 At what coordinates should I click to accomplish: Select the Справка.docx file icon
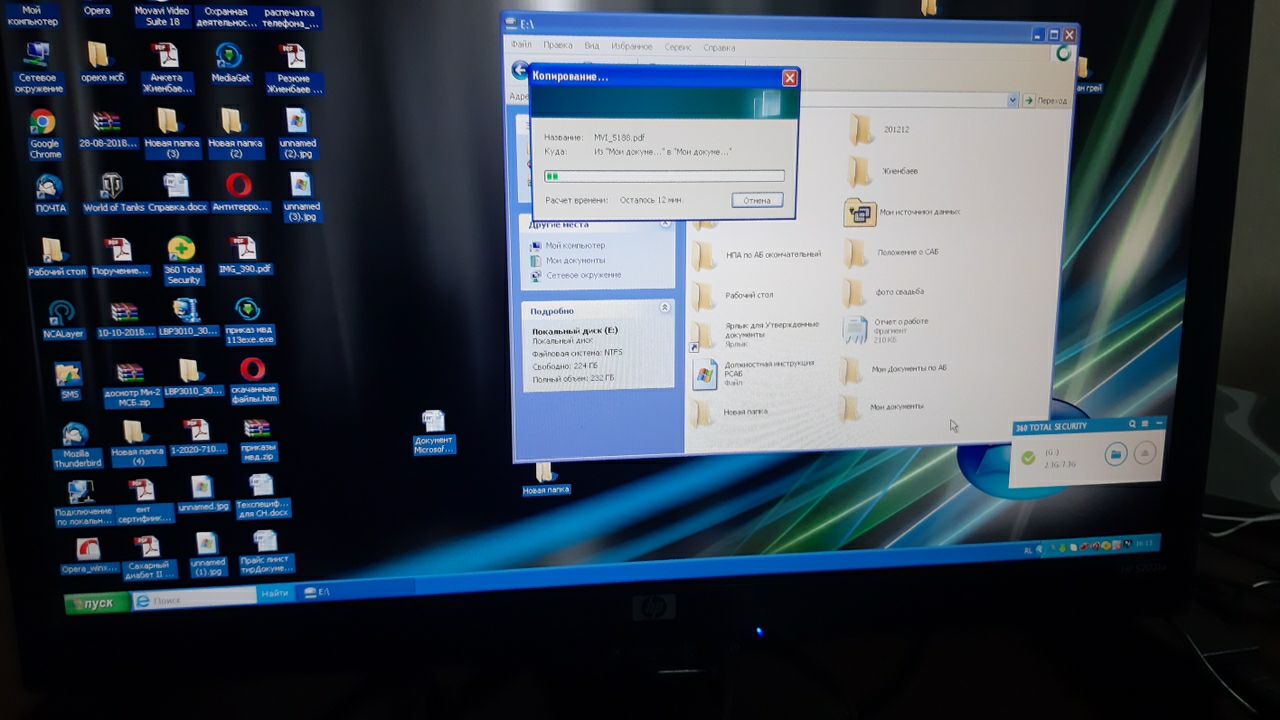(x=176, y=192)
